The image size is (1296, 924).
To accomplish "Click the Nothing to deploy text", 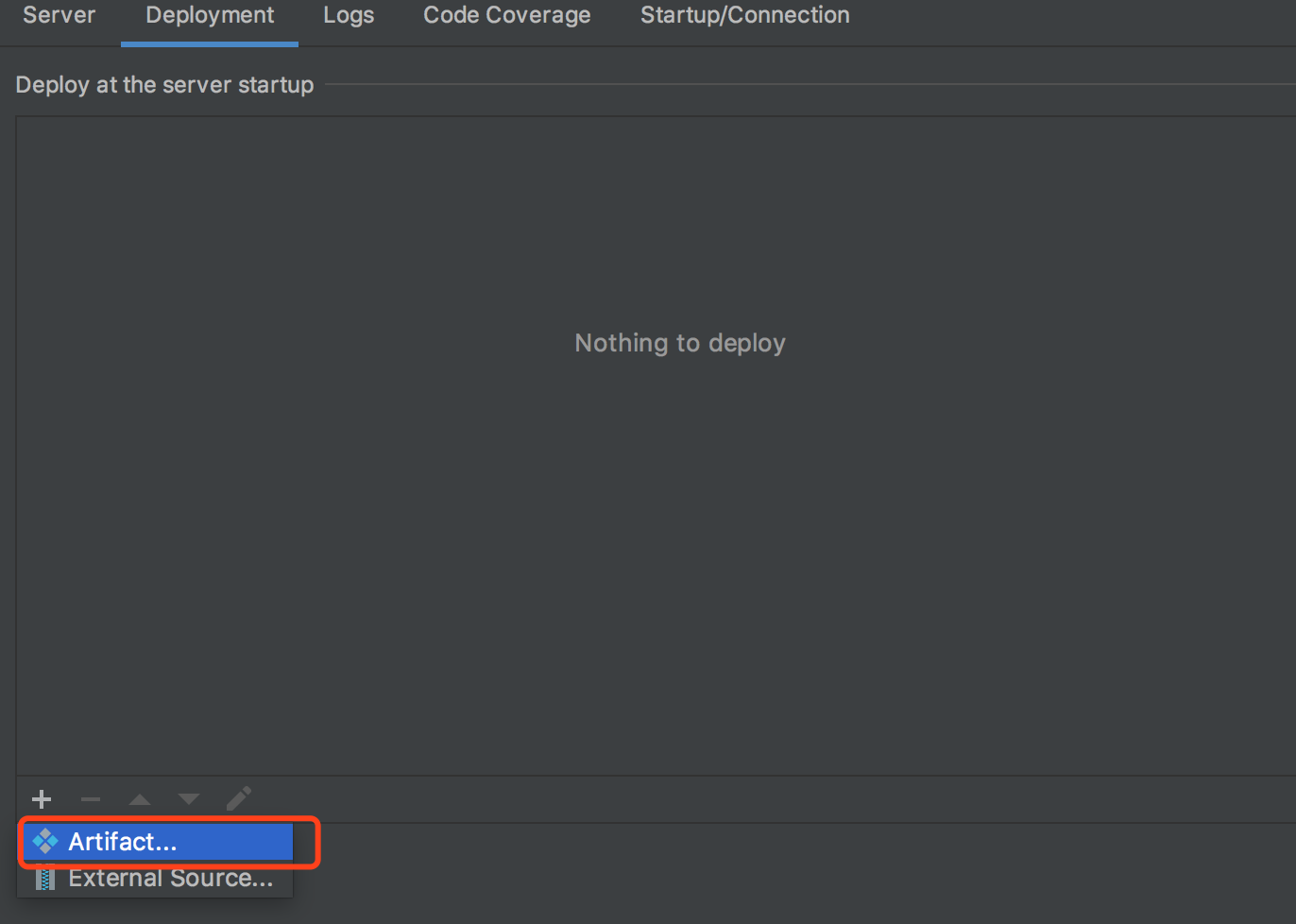I will 680,343.
